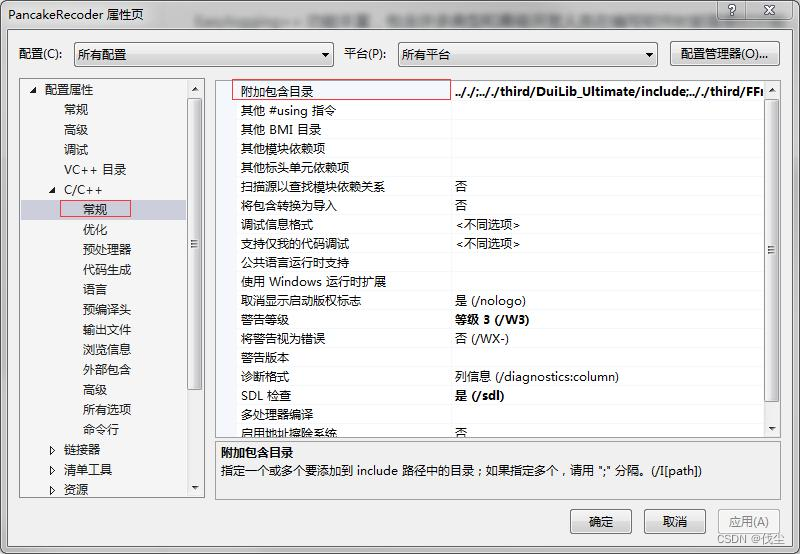Click the 使用 Windows 运行时扩展 property

click(313, 282)
